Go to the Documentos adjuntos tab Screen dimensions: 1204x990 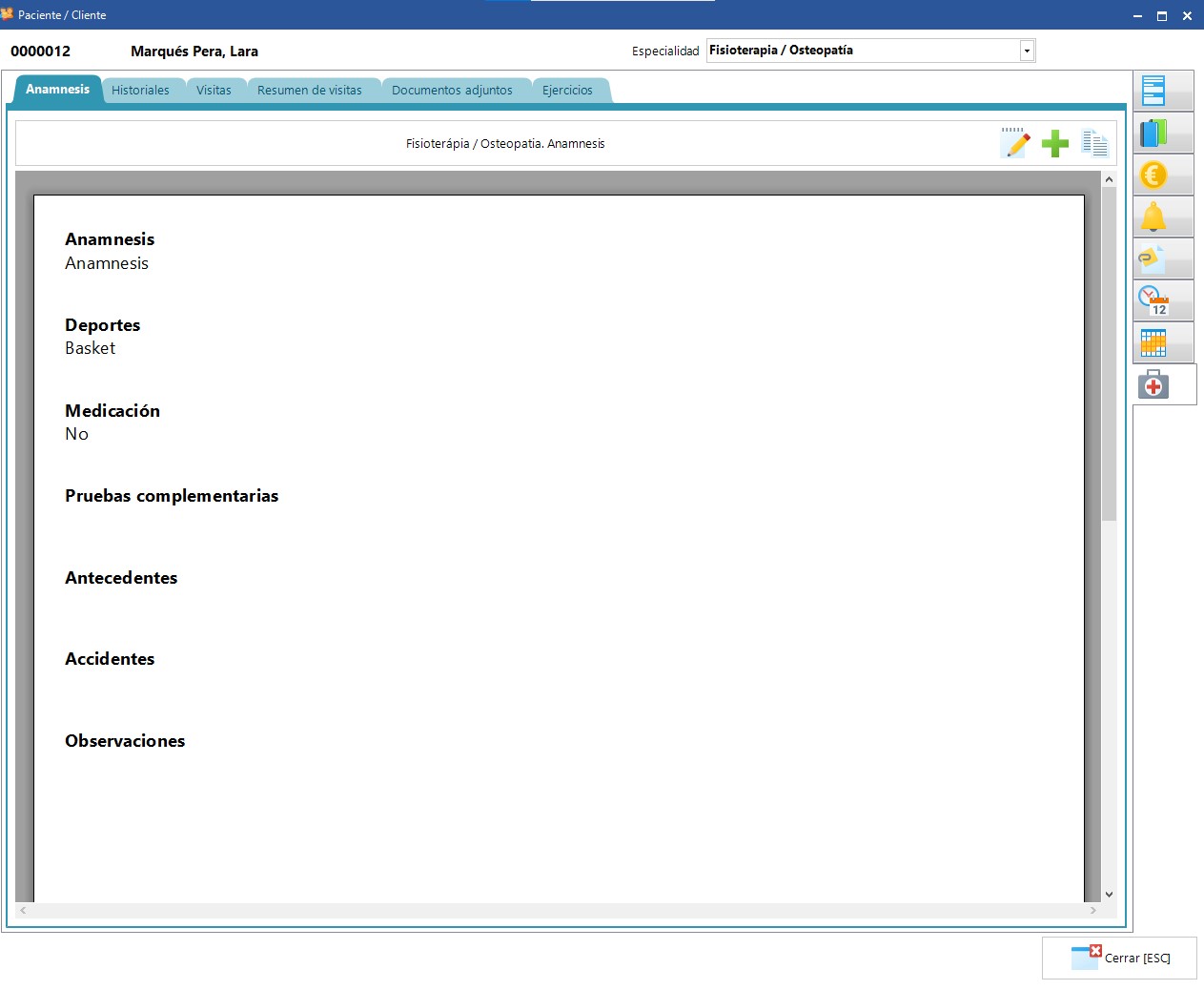[x=452, y=91]
